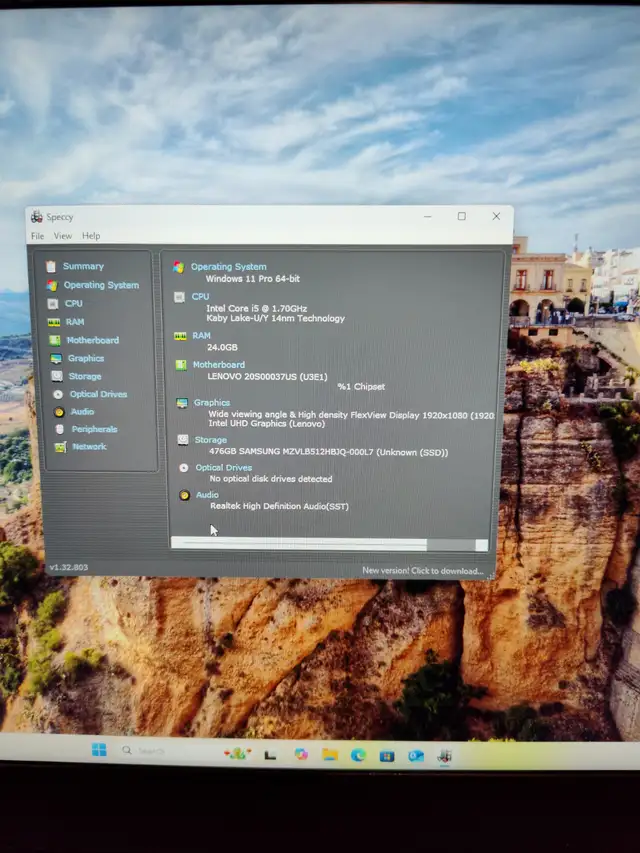Open the RAM section in sidebar
This screenshot has width=640, height=853.
75,322
